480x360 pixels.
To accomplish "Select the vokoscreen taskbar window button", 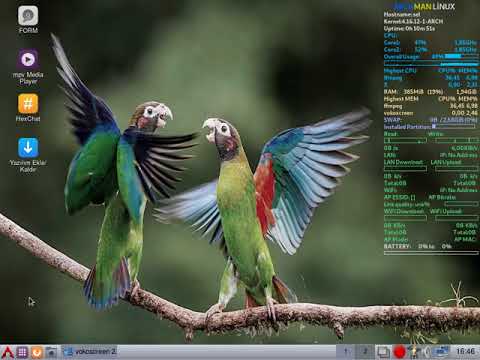I will click(89, 352).
